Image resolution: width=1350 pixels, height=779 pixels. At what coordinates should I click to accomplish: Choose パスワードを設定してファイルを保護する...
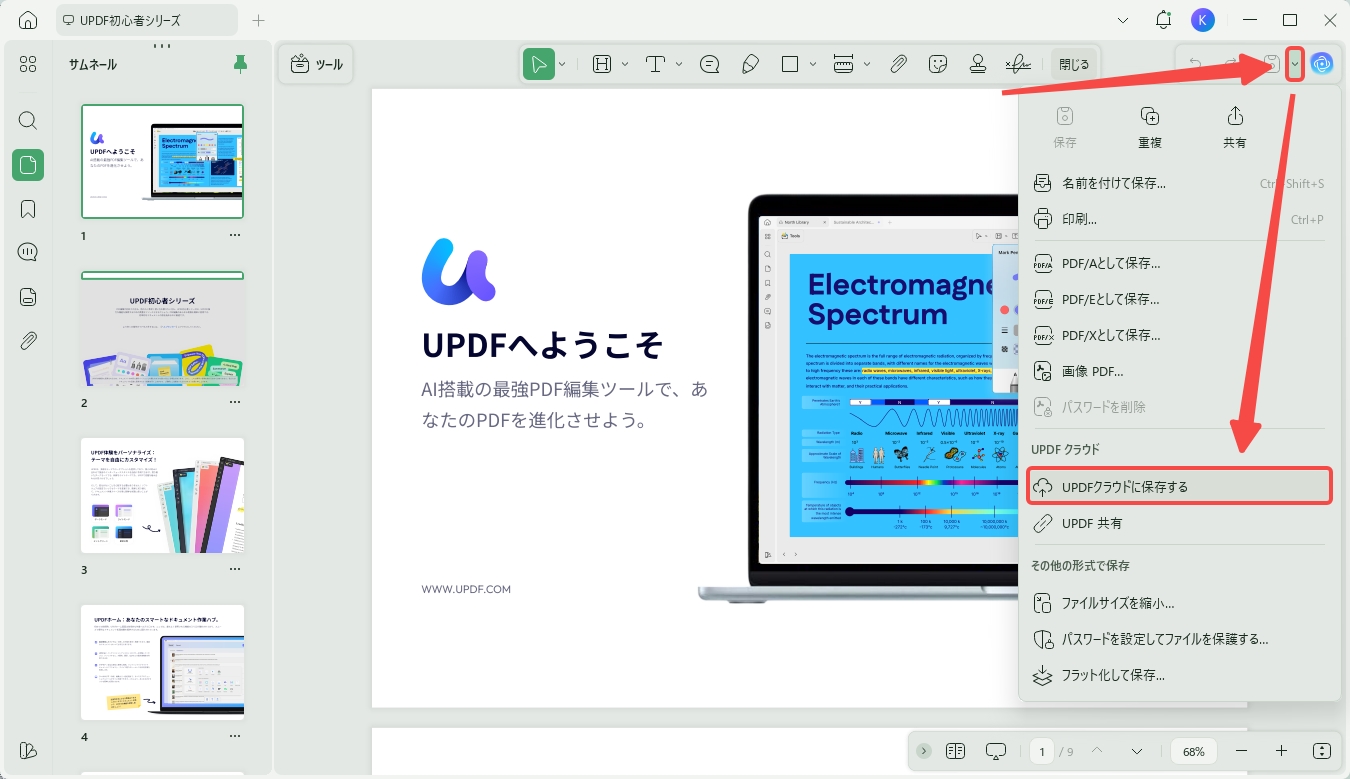coord(1180,639)
